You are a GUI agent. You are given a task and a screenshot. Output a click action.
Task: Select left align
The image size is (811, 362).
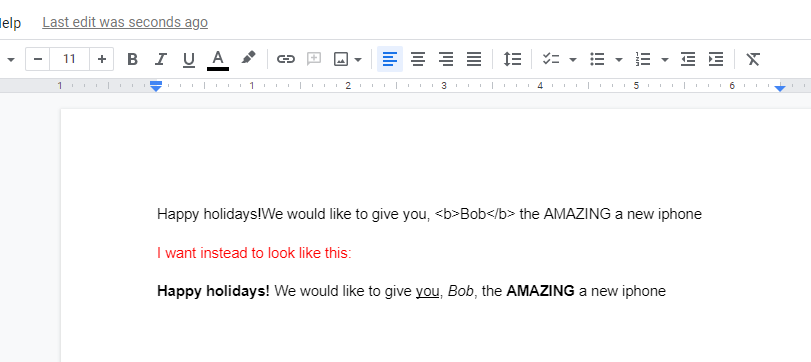[x=390, y=59]
